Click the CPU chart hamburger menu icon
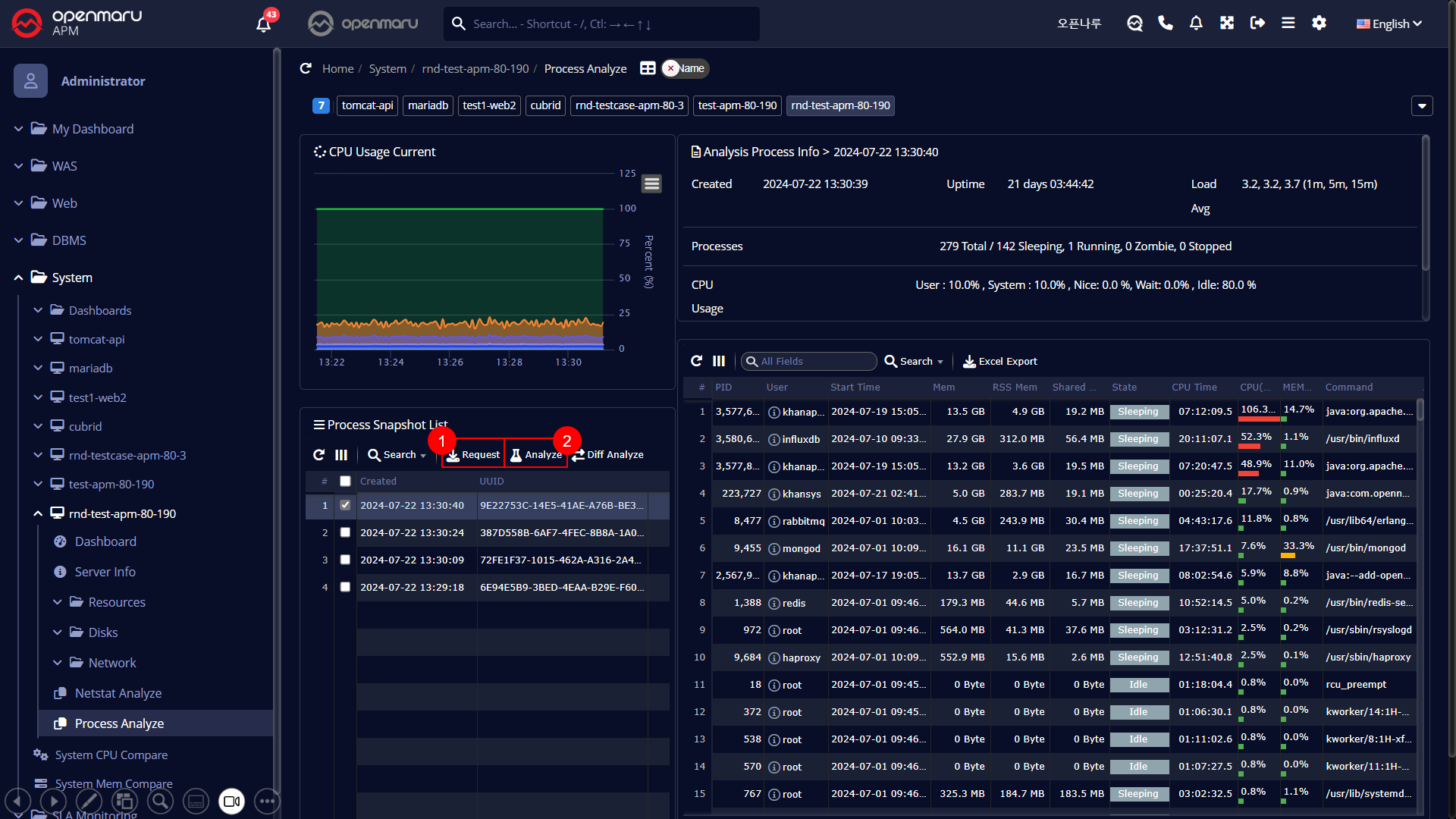This screenshot has height=819, width=1456. [651, 184]
